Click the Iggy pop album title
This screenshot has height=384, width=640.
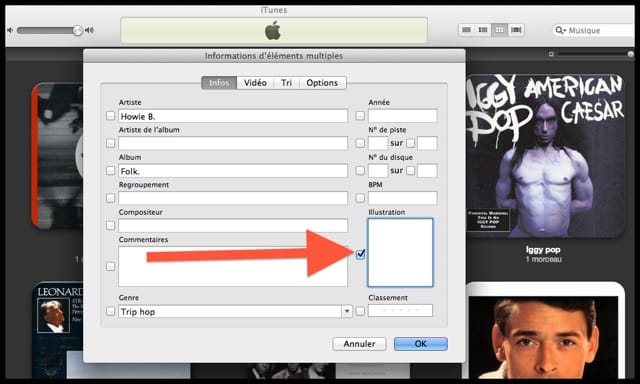pyautogui.click(x=543, y=249)
